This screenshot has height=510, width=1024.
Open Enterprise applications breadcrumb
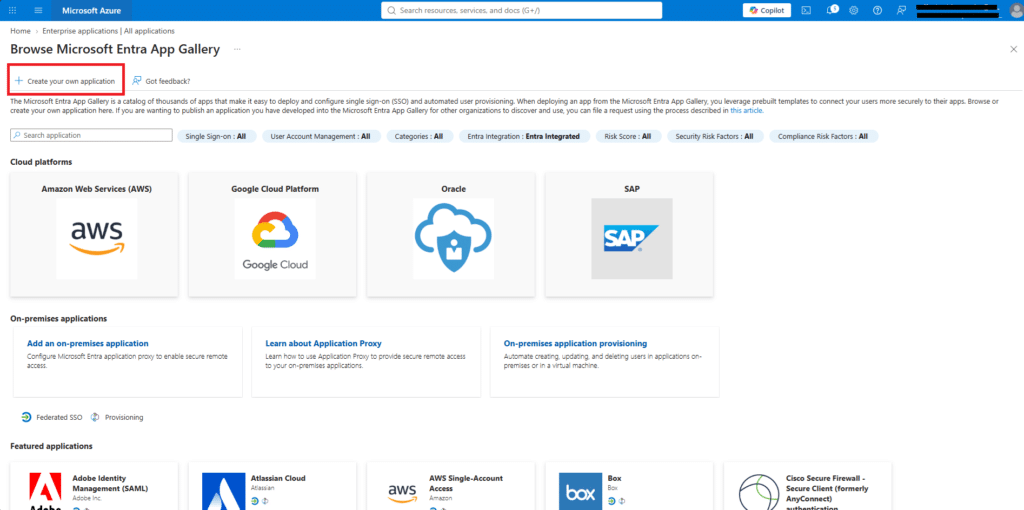click(108, 31)
